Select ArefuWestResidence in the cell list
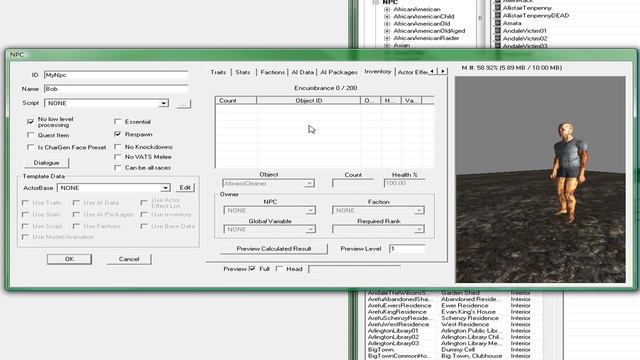640x360 pixels. (398, 324)
